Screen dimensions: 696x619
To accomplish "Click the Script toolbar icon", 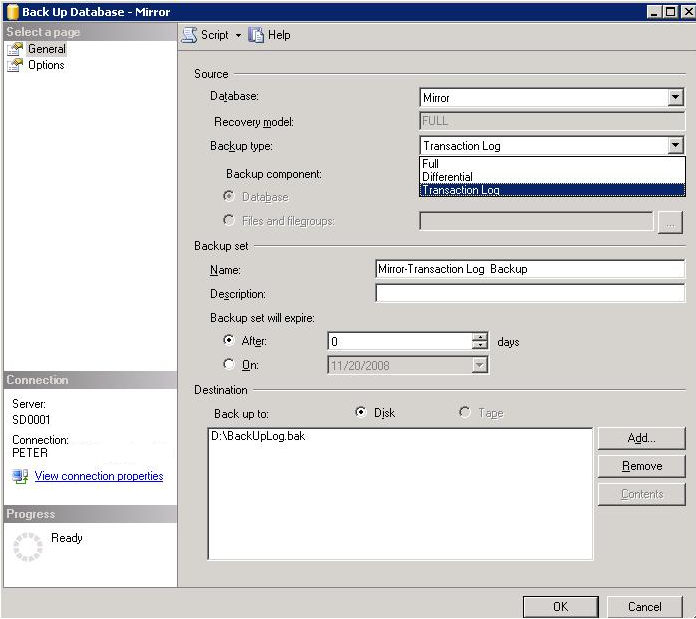I will click(190, 35).
